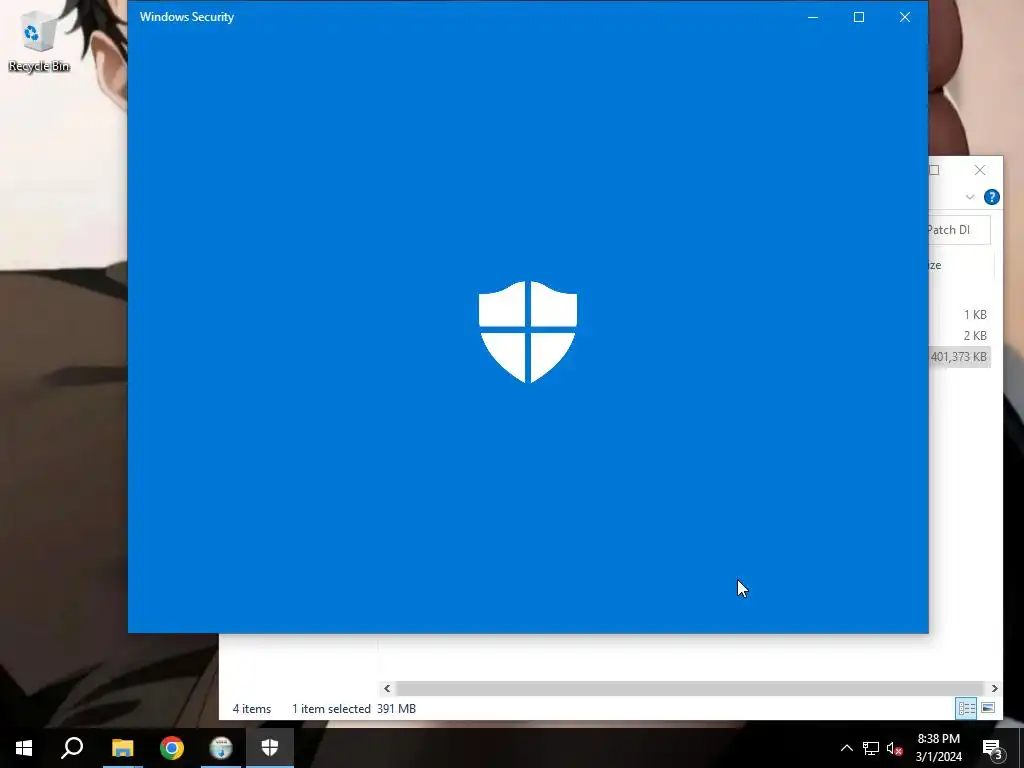Close the Windows Security window

click(904, 17)
